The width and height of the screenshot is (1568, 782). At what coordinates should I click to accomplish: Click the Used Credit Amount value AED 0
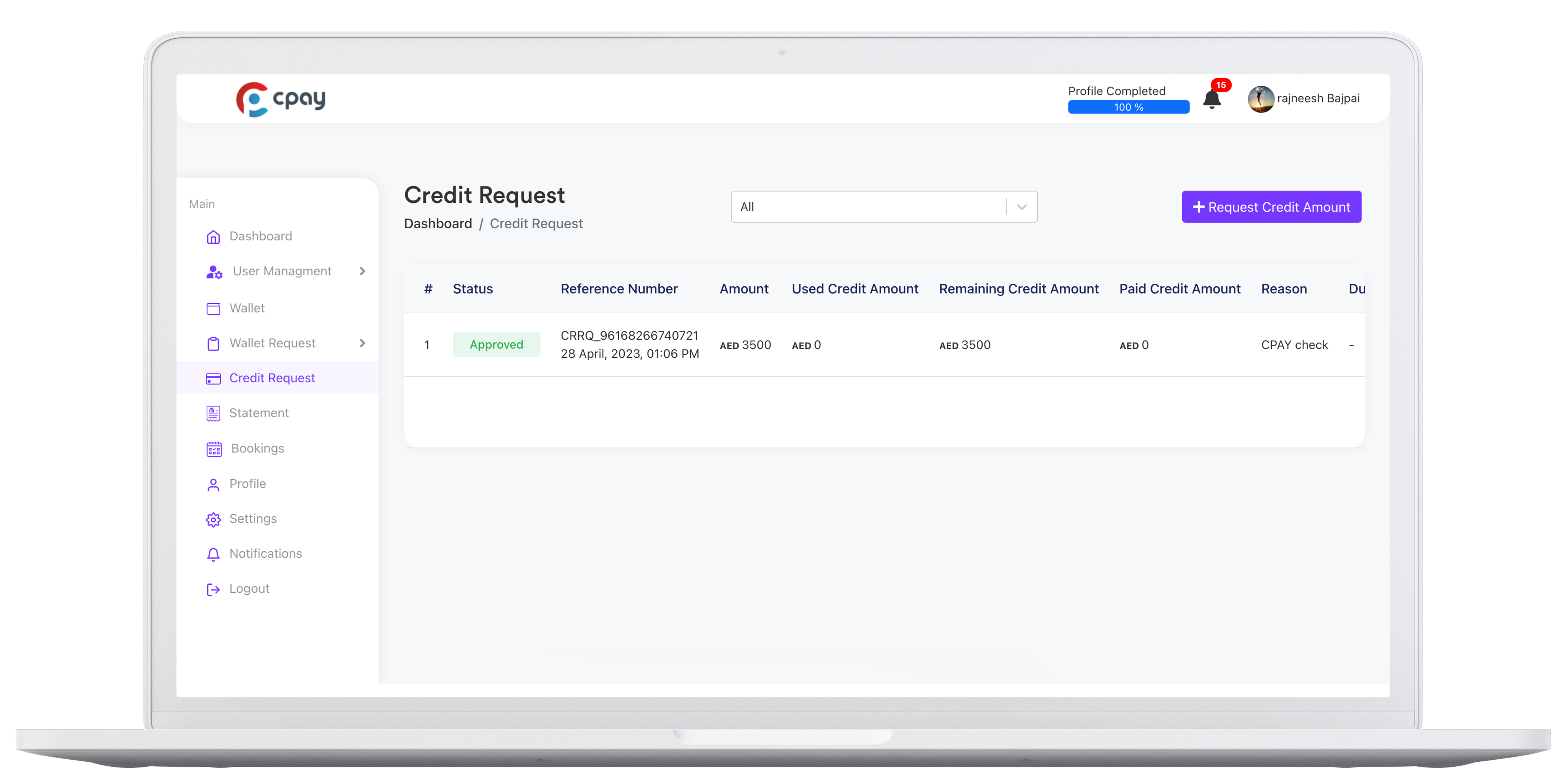point(806,345)
